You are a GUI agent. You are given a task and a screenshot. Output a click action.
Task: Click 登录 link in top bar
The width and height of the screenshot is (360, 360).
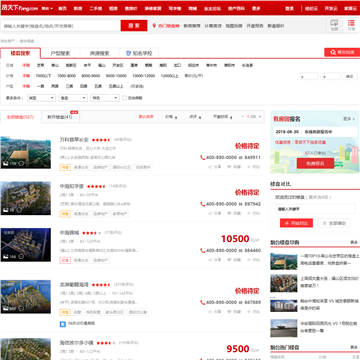point(289,8)
